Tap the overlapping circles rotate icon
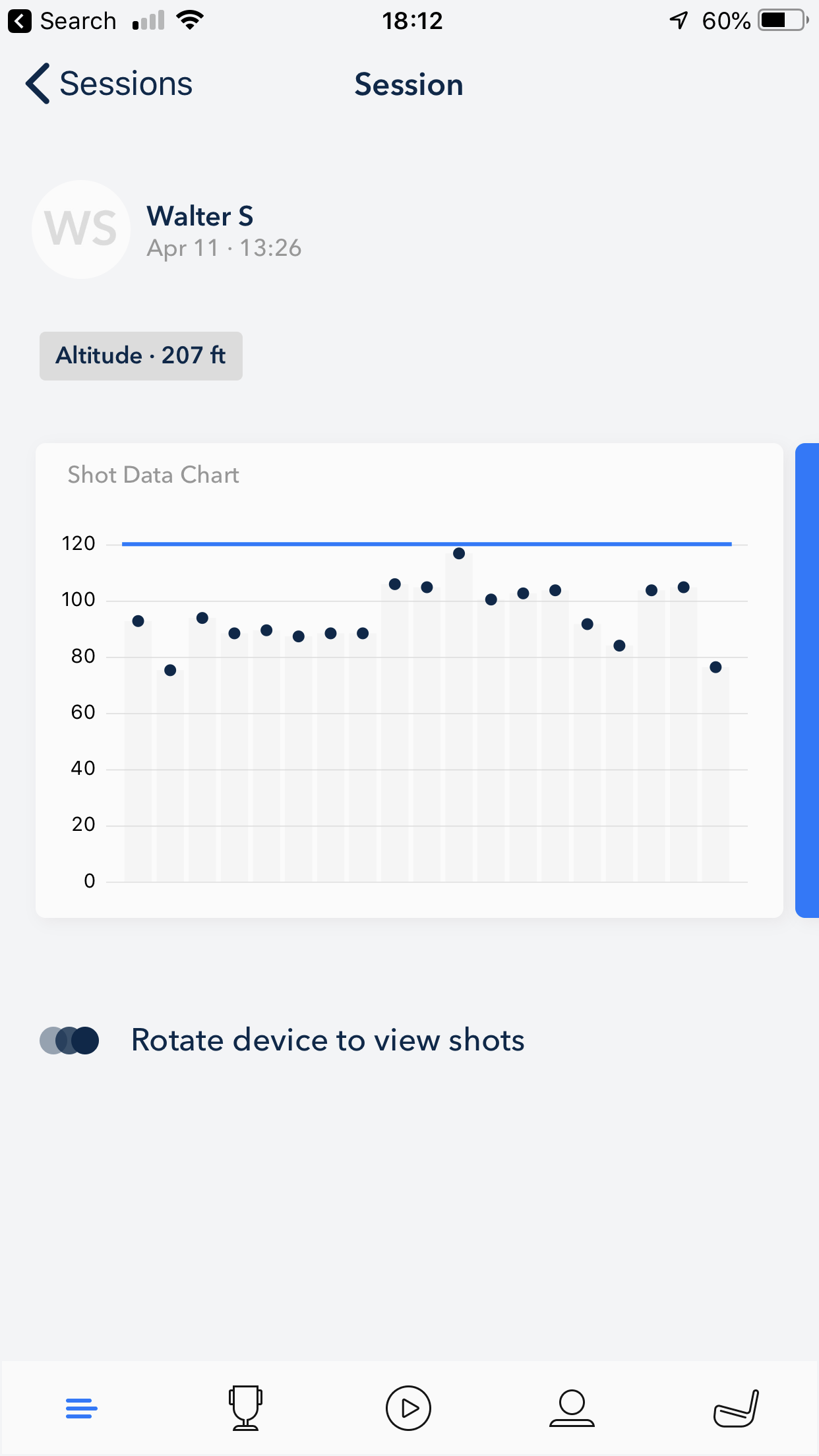Image resolution: width=819 pixels, height=1456 pixels. 69,1041
